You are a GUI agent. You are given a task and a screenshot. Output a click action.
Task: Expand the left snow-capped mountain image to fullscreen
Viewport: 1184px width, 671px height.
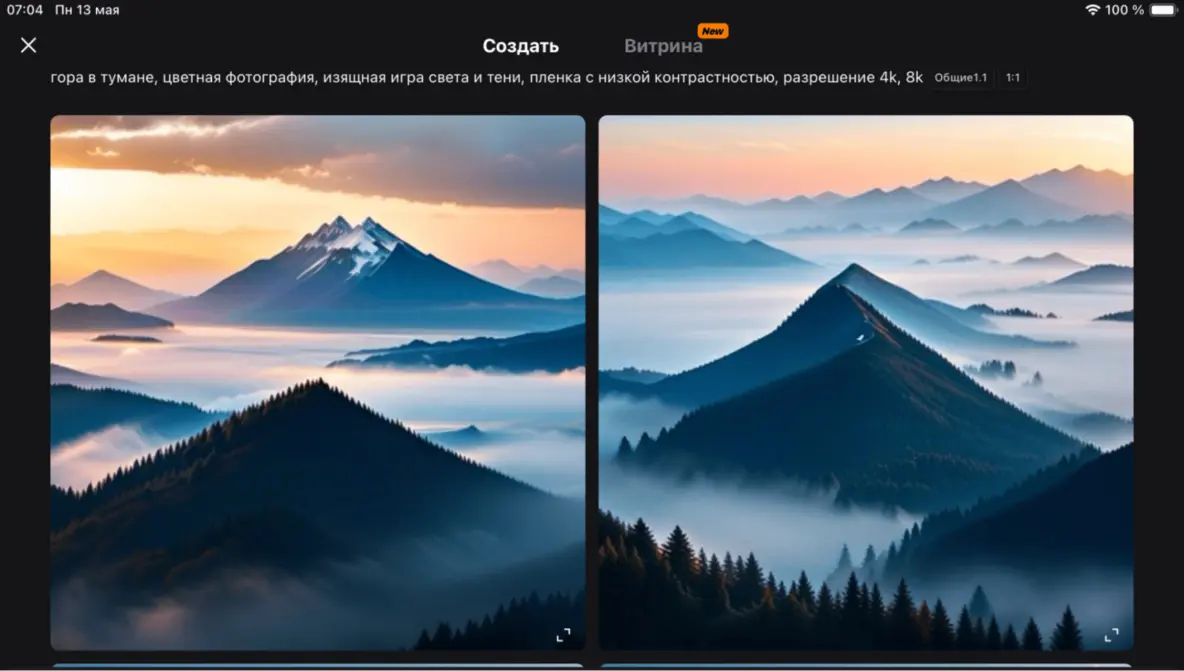point(563,636)
